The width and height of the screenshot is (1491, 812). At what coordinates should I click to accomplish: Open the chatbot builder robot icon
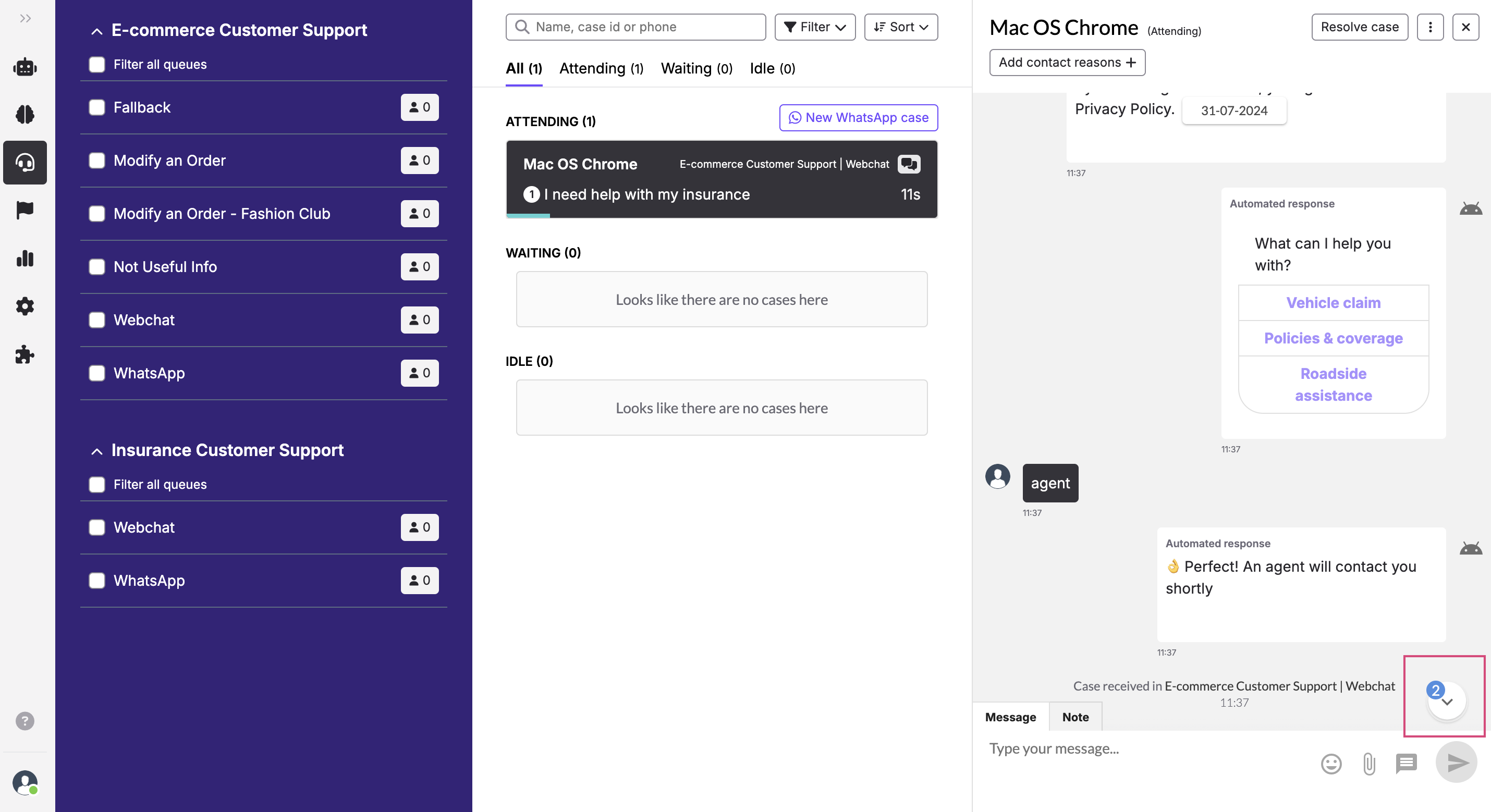tap(25, 67)
